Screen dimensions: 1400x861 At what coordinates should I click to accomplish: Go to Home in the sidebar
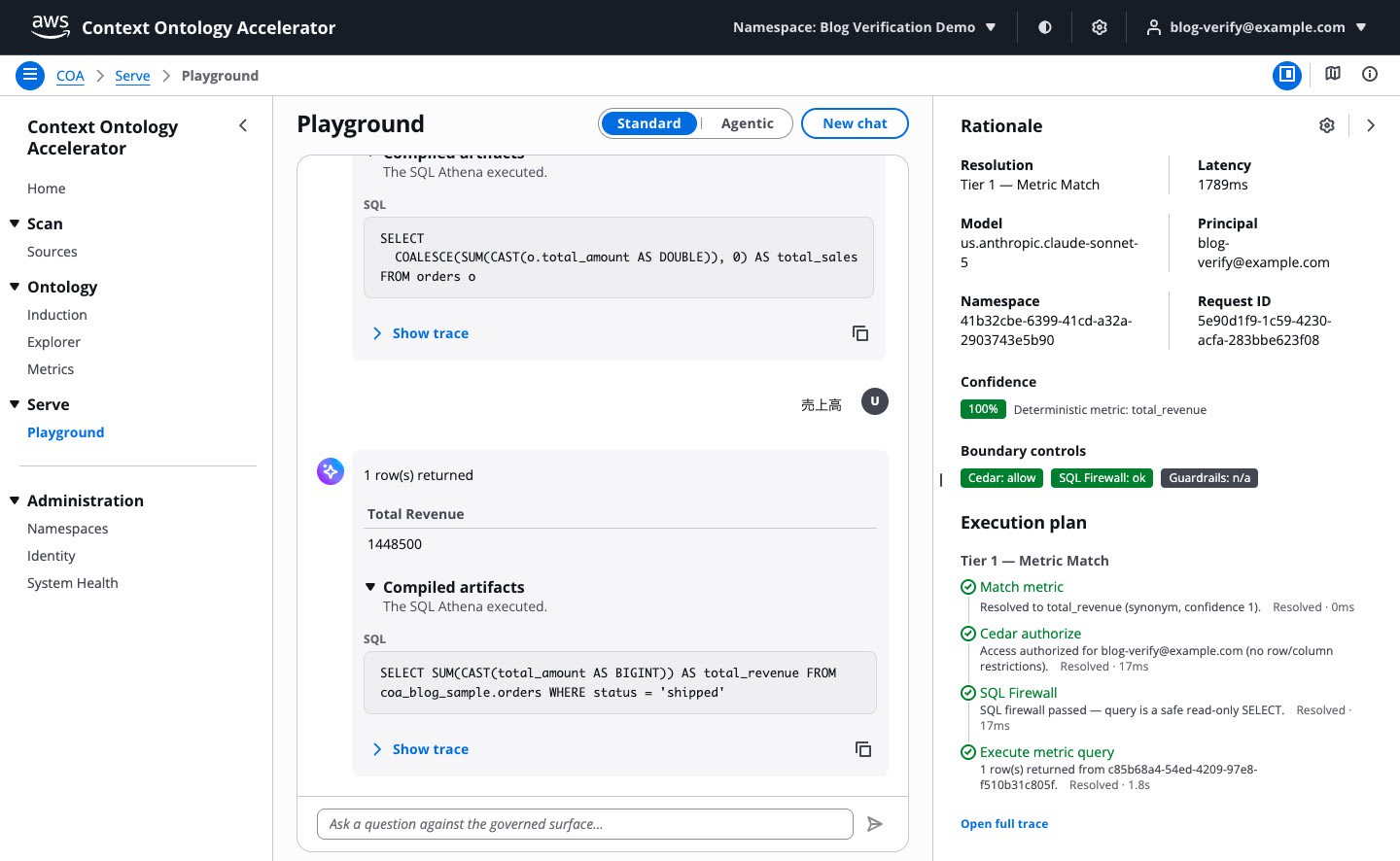coord(47,189)
